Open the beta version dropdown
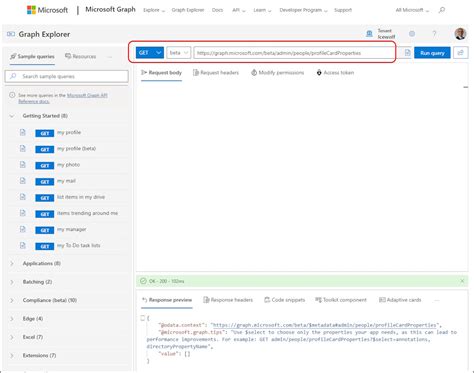Image resolution: width=474 pixels, height=373 pixels. (x=179, y=53)
